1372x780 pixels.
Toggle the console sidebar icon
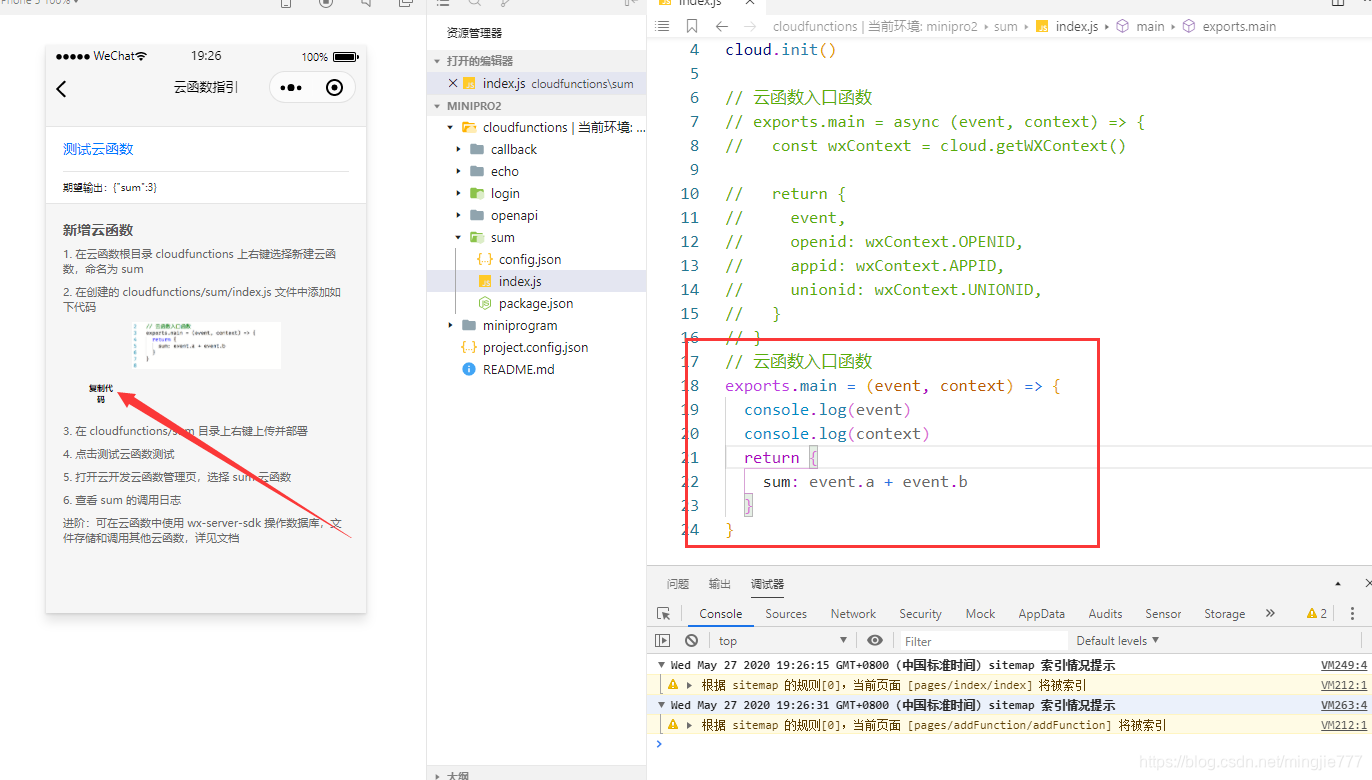pyautogui.click(x=663, y=640)
